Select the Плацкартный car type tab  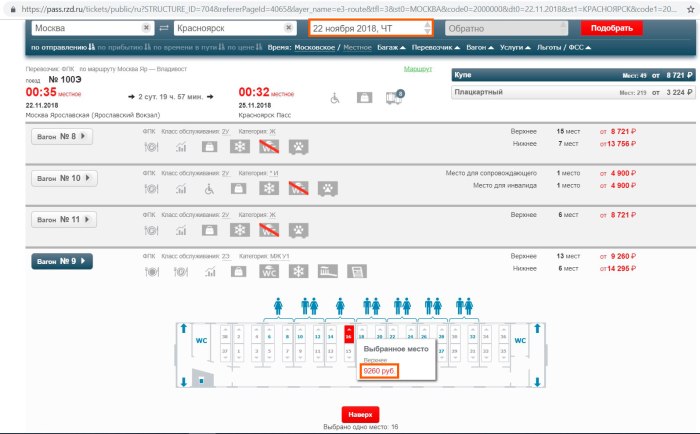(x=573, y=92)
